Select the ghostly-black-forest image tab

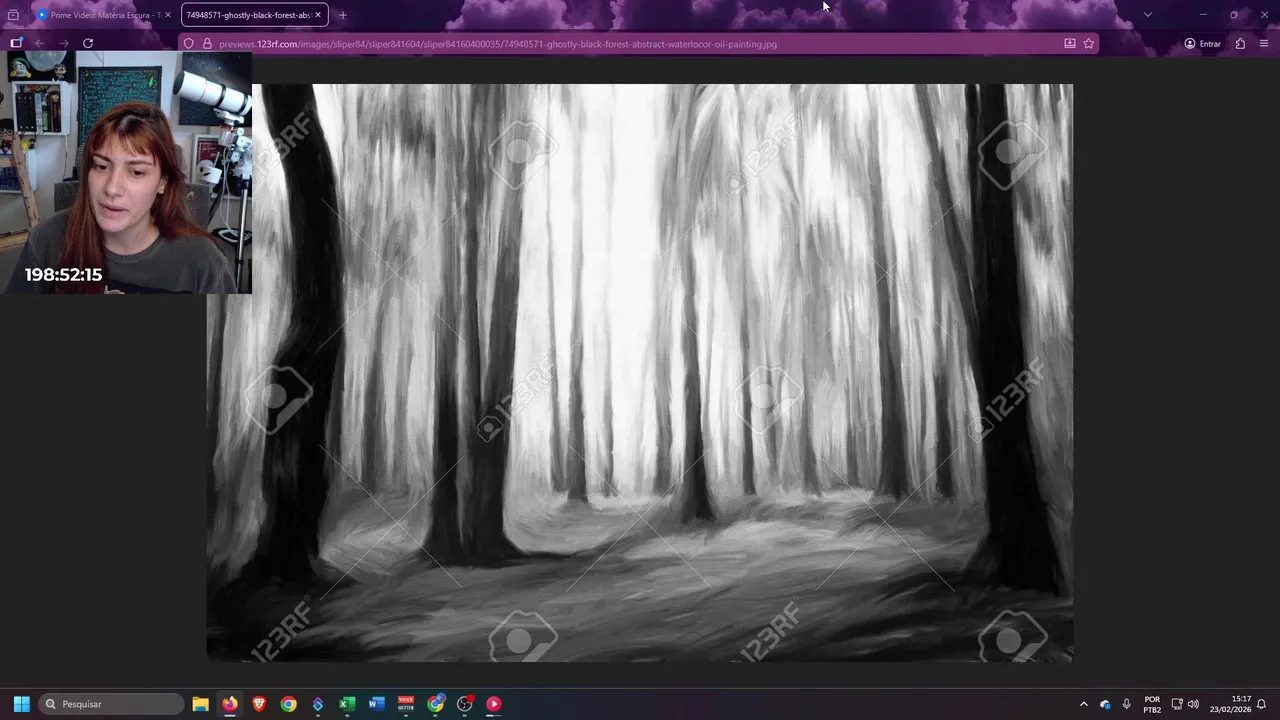[255, 15]
